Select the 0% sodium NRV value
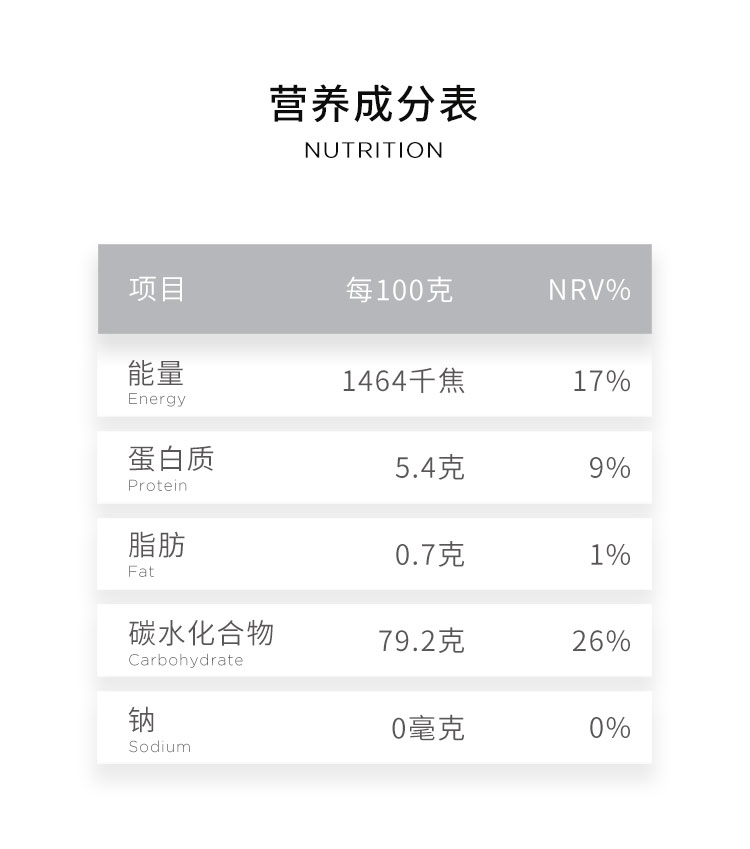Image resolution: width=750 pixels, height=849 pixels. [609, 728]
